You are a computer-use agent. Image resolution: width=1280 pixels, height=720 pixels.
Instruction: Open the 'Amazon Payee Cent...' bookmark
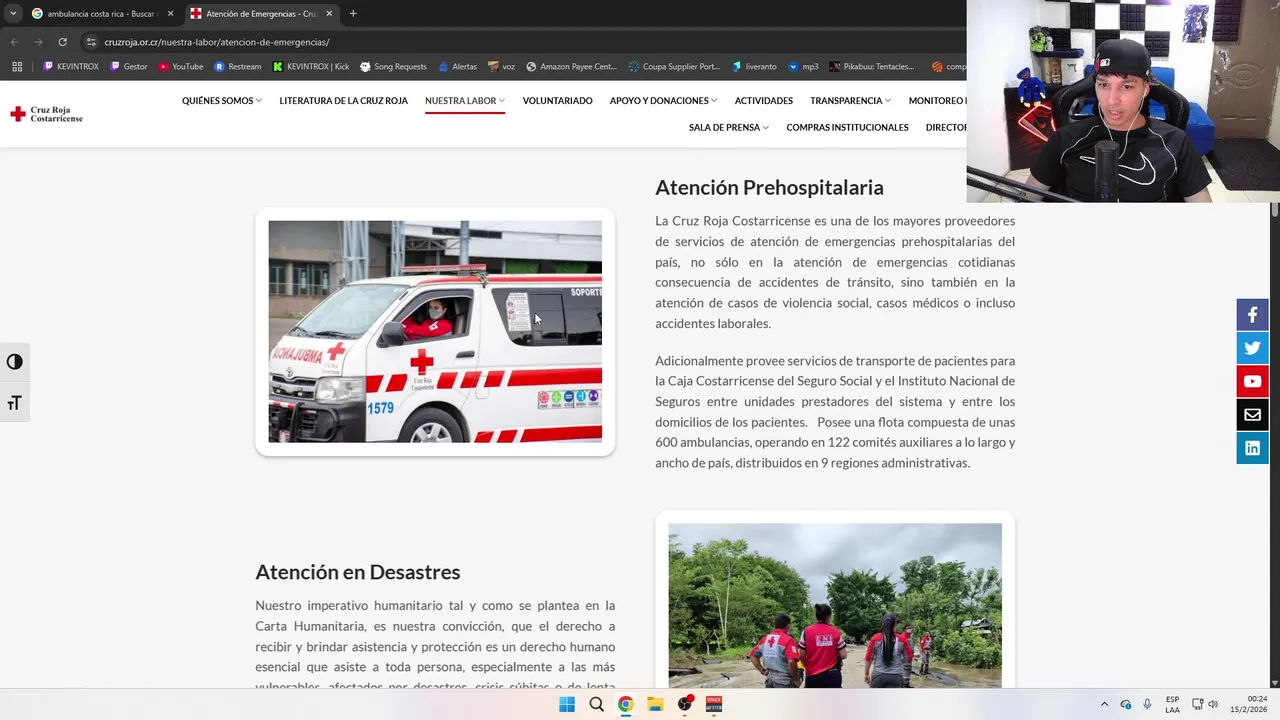tap(572, 67)
